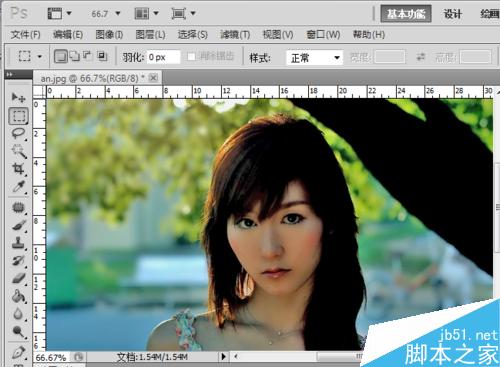The image size is (500, 367).
Task: Click the 羽化 feather input field
Action: coord(163,57)
